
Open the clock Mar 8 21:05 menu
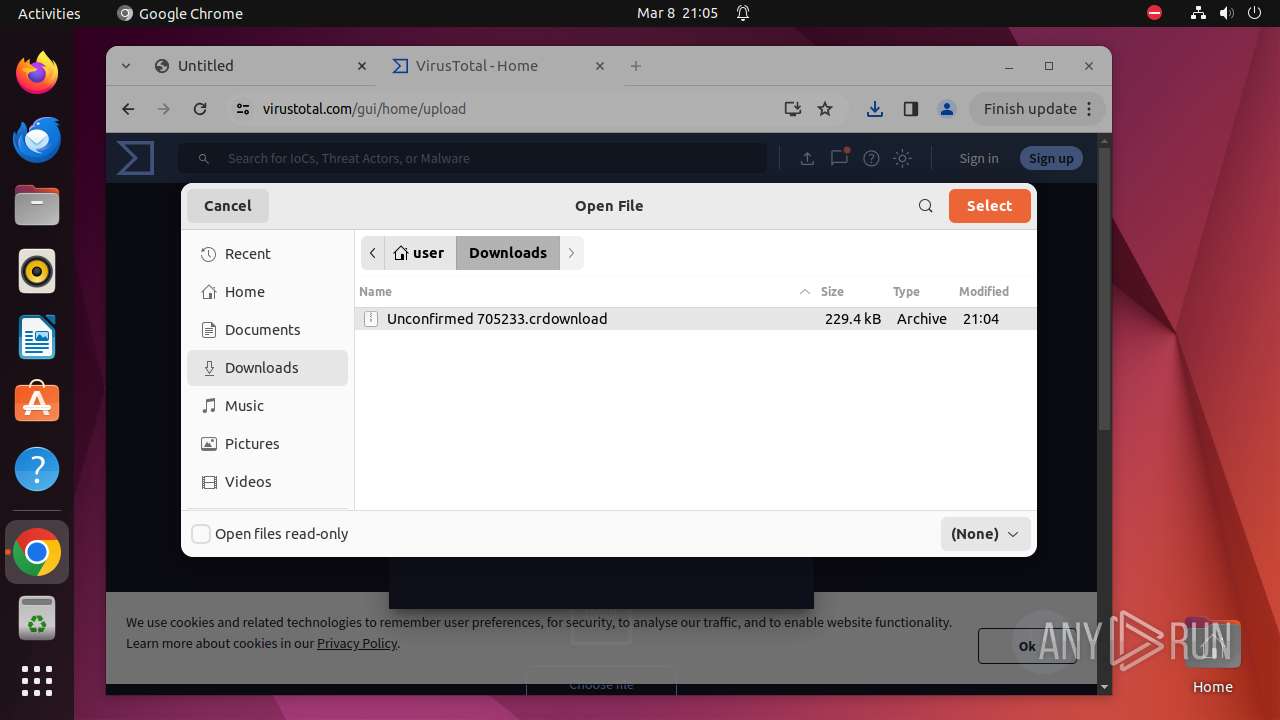677,13
